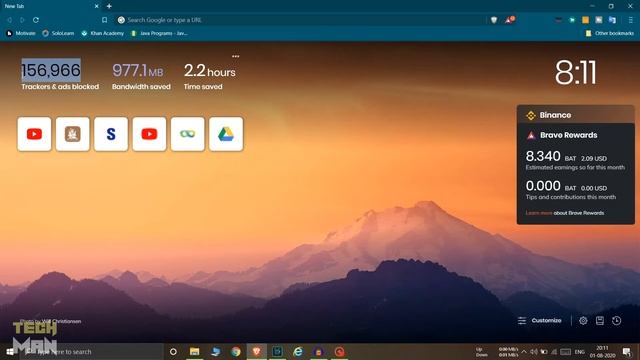Open the red circular app on the taskbar
Image resolution: width=640 pixels, height=360 pixels.
click(x=339, y=351)
